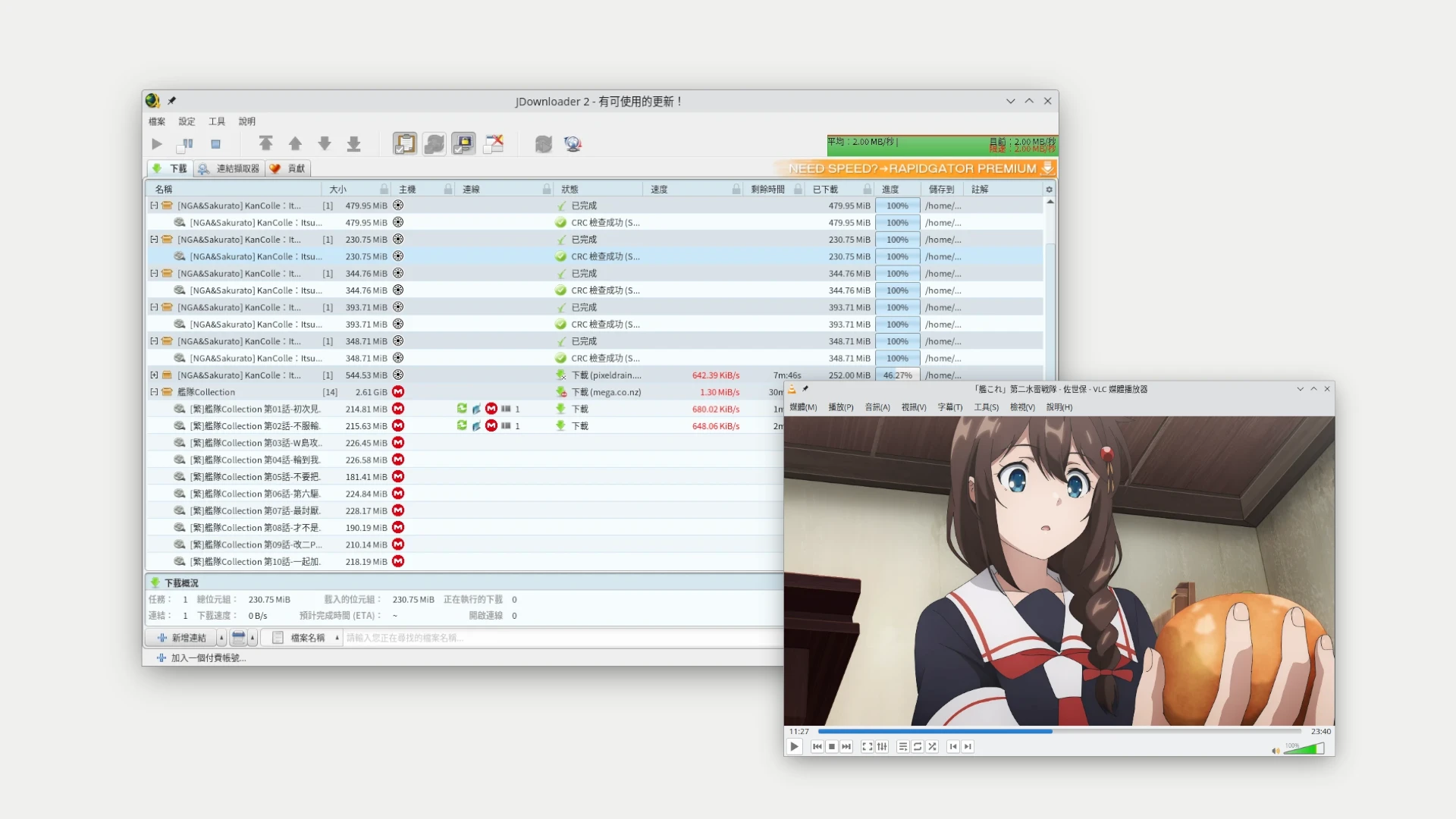Open the reconnect globe icon in the toolbar
The height and width of the screenshot is (819, 1456).
[x=573, y=144]
